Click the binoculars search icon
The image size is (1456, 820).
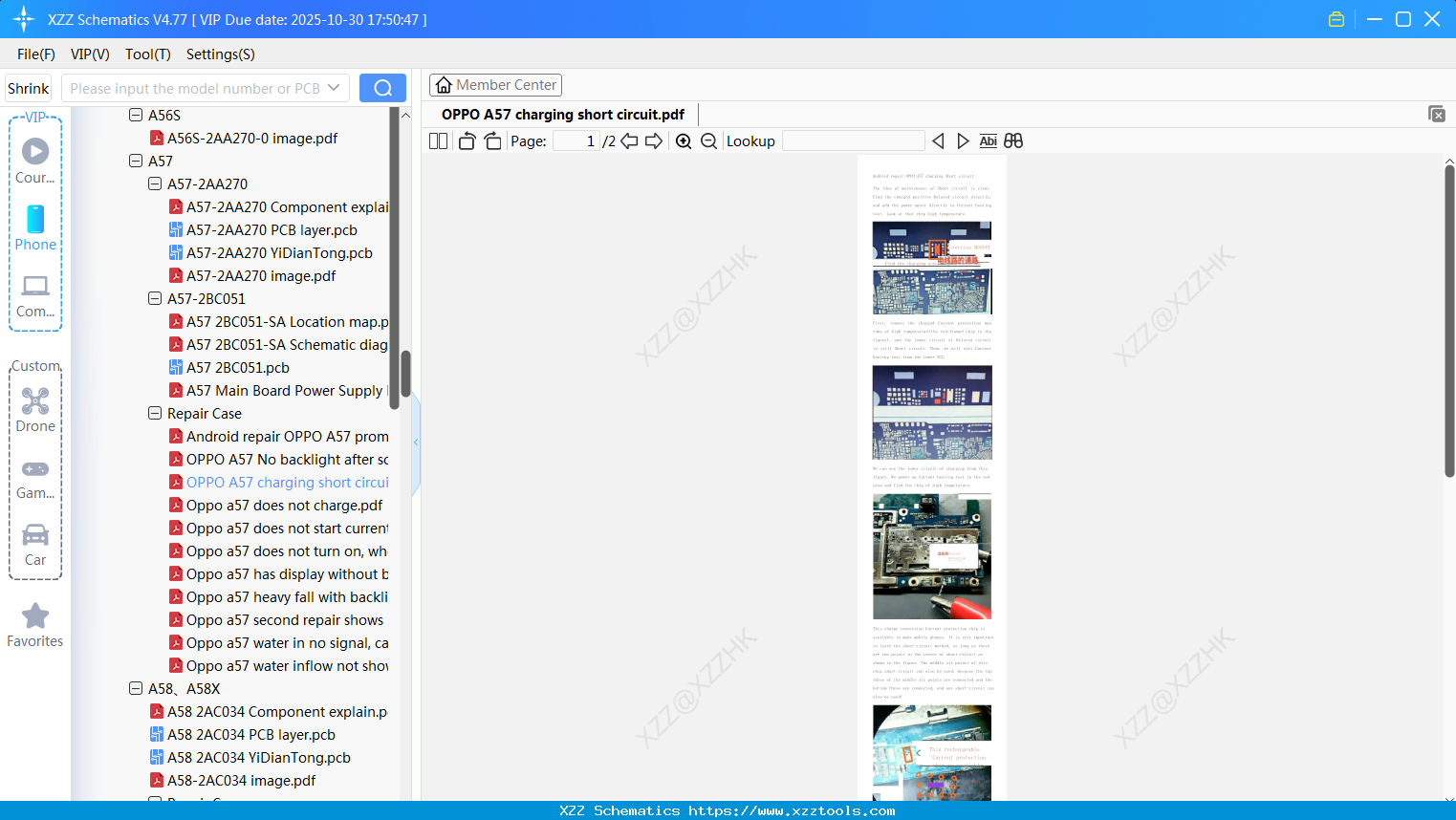point(1013,141)
